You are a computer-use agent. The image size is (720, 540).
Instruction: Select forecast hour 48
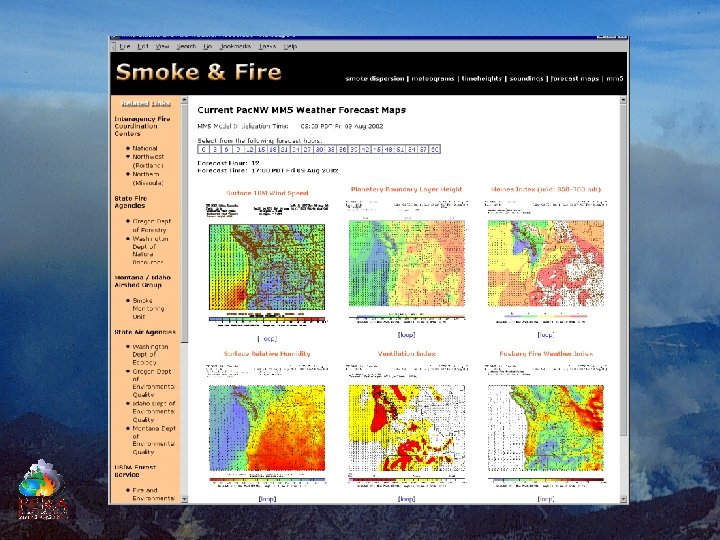click(x=388, y=149)
